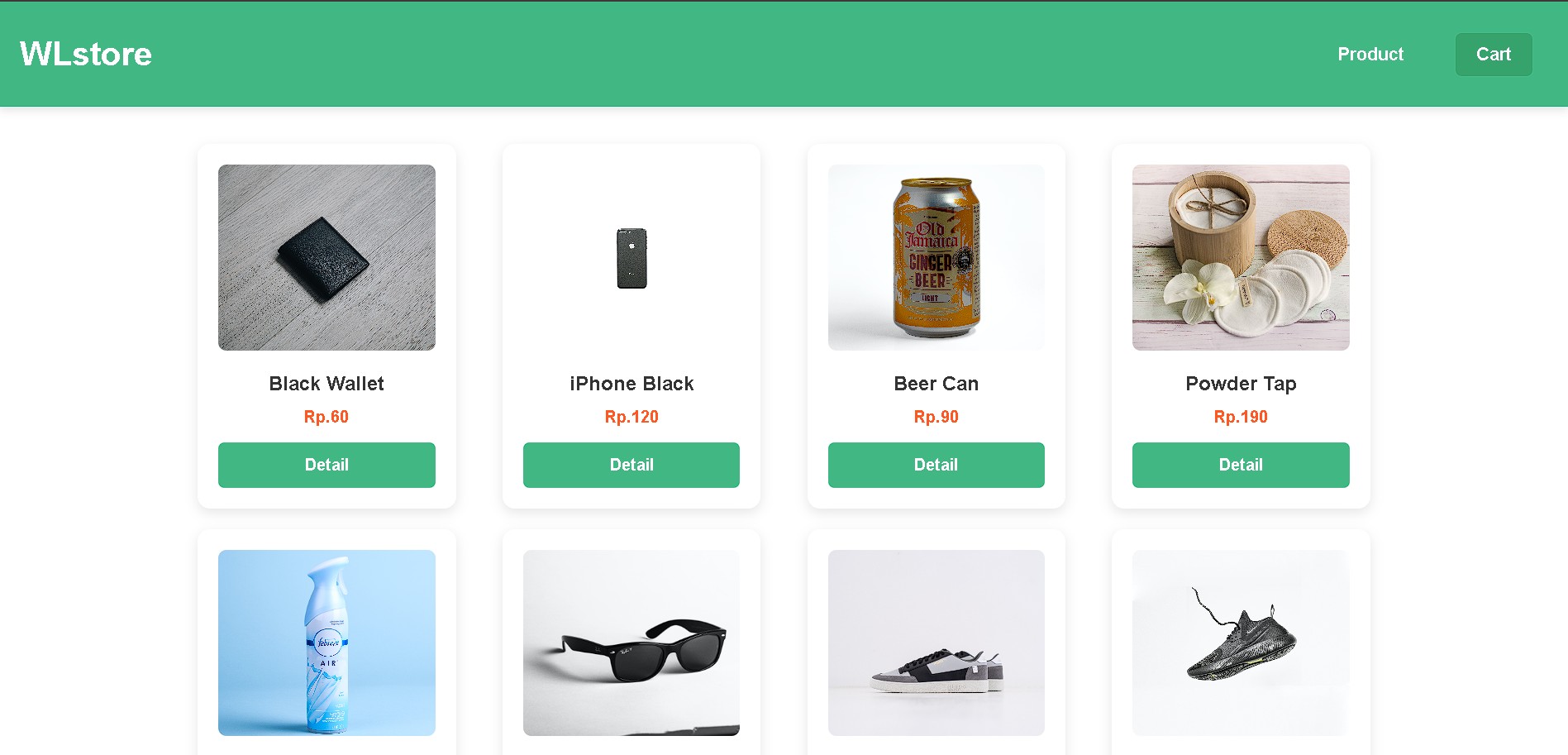Open the Cart
Viewport: 1568px width, 755px height.
pyautogui.click(x=1493, y=55)
